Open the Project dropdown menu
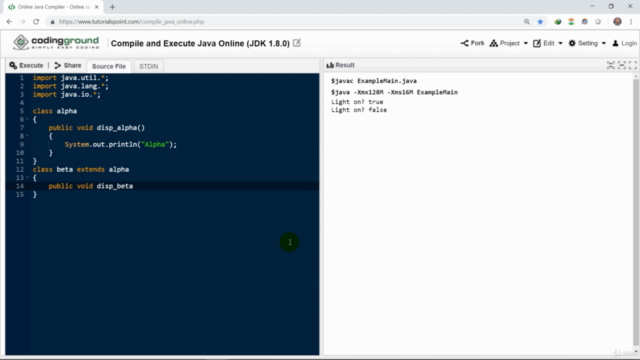Viewport: 640px width, 360px height. click(x=509, y=43)
